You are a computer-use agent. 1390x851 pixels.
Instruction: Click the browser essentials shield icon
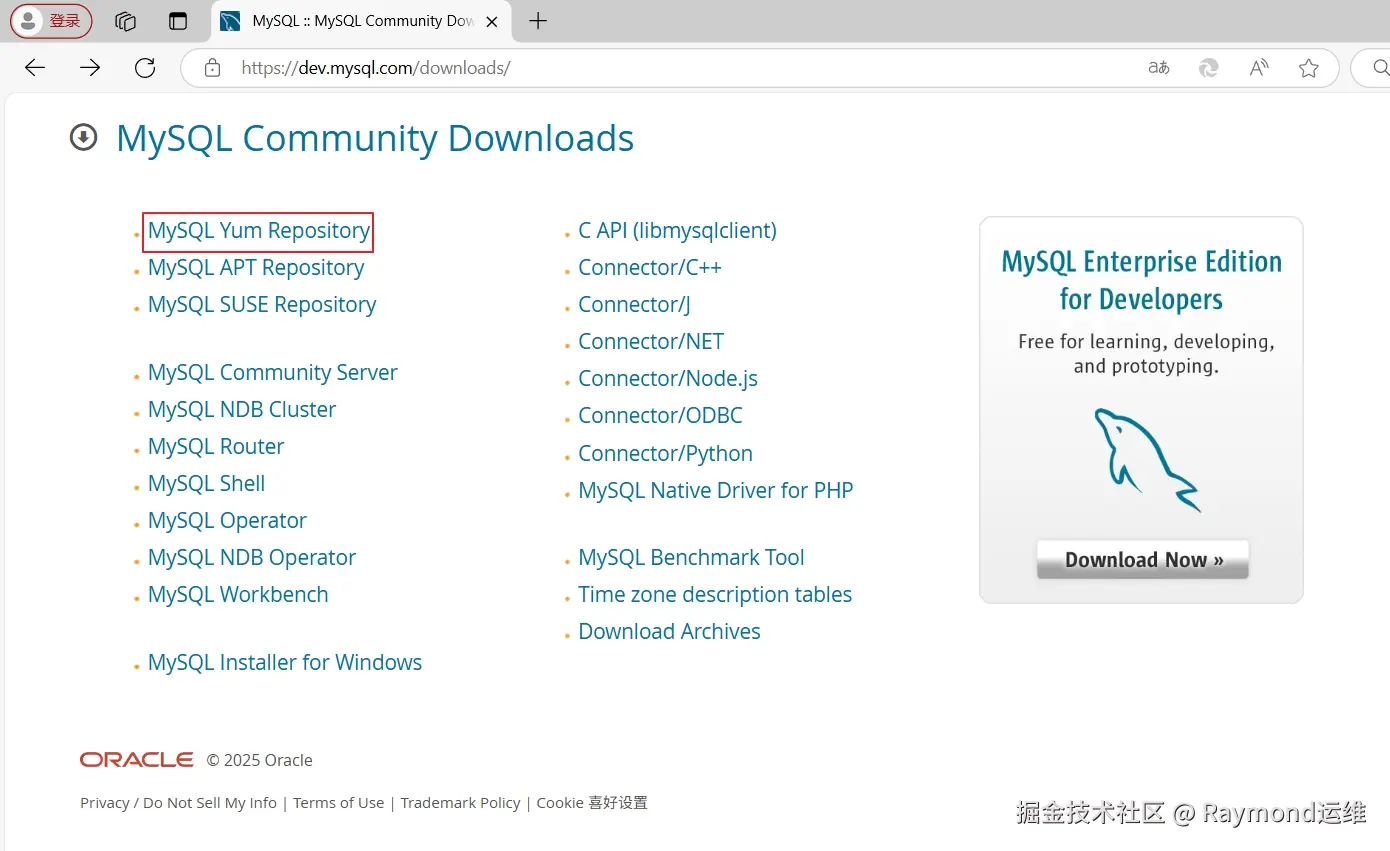(1209, 68)
